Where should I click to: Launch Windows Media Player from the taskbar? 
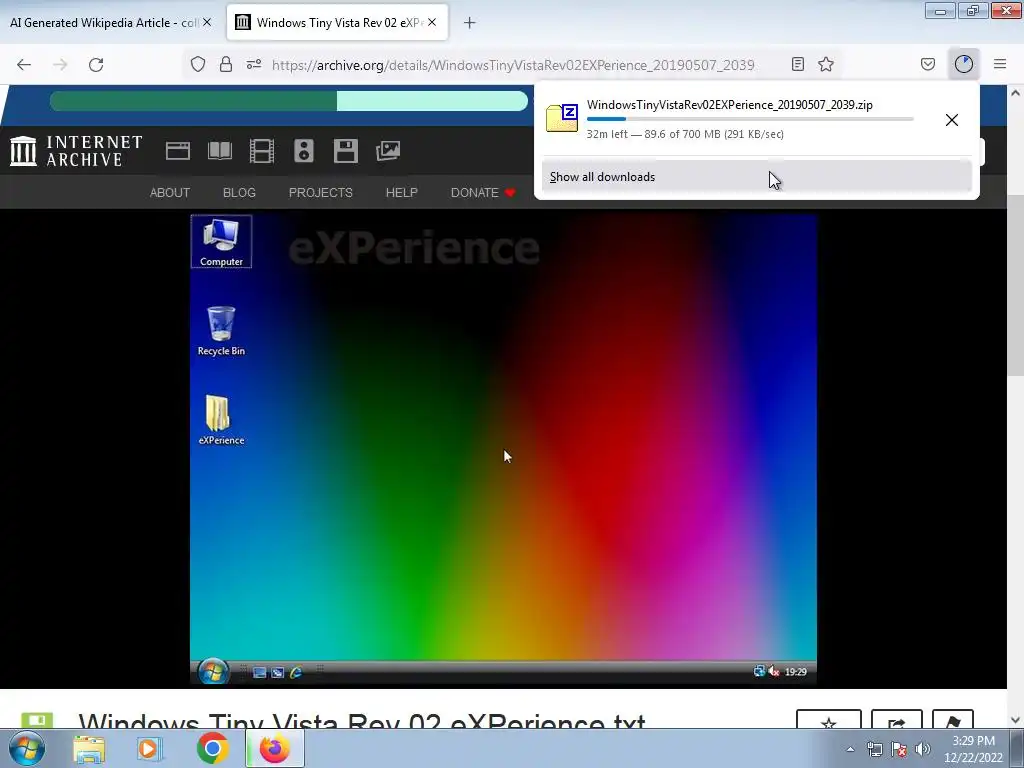pos(150,748)
